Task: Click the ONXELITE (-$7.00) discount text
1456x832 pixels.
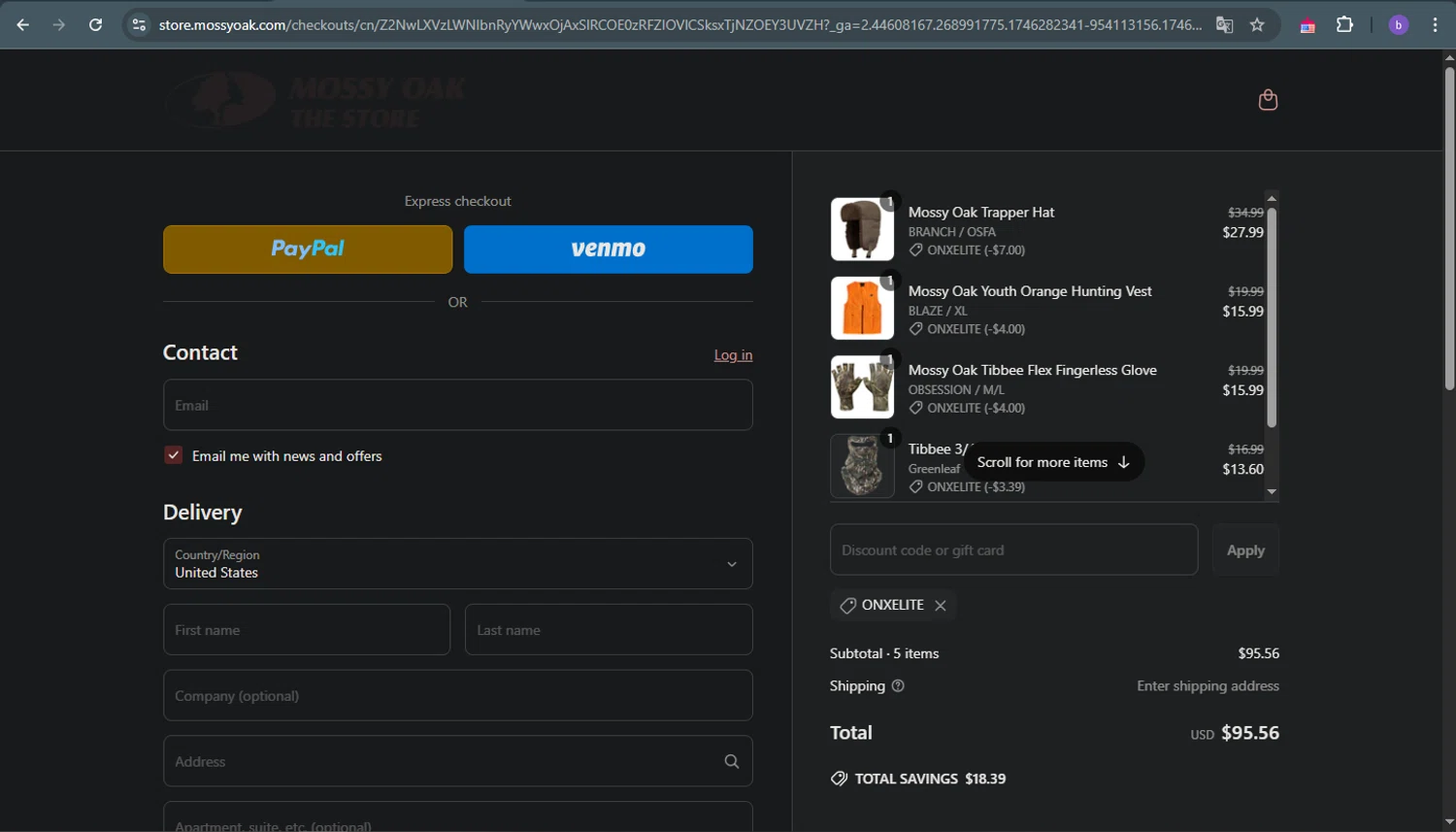Action: click(976, 250)
